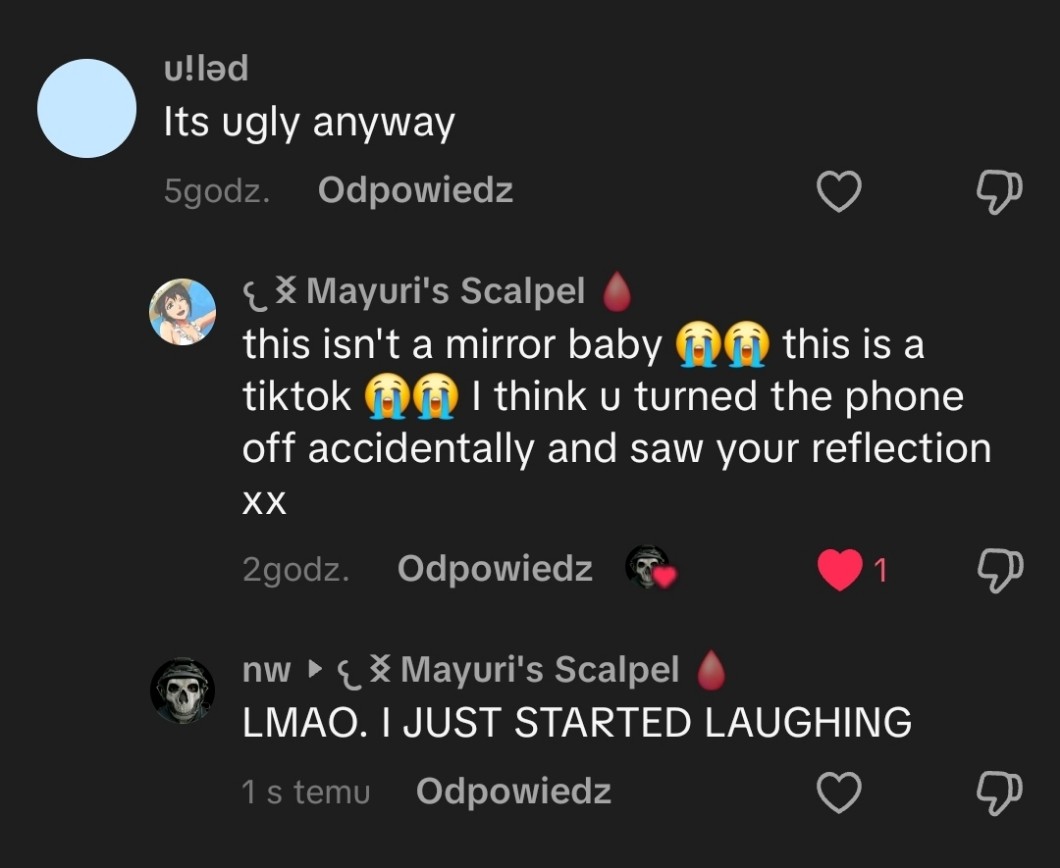Viewport: 1060px width, 868px height.
Task: Tap Mayuri's Scalpel username above the mirror reply
Action: coord(445,291)
